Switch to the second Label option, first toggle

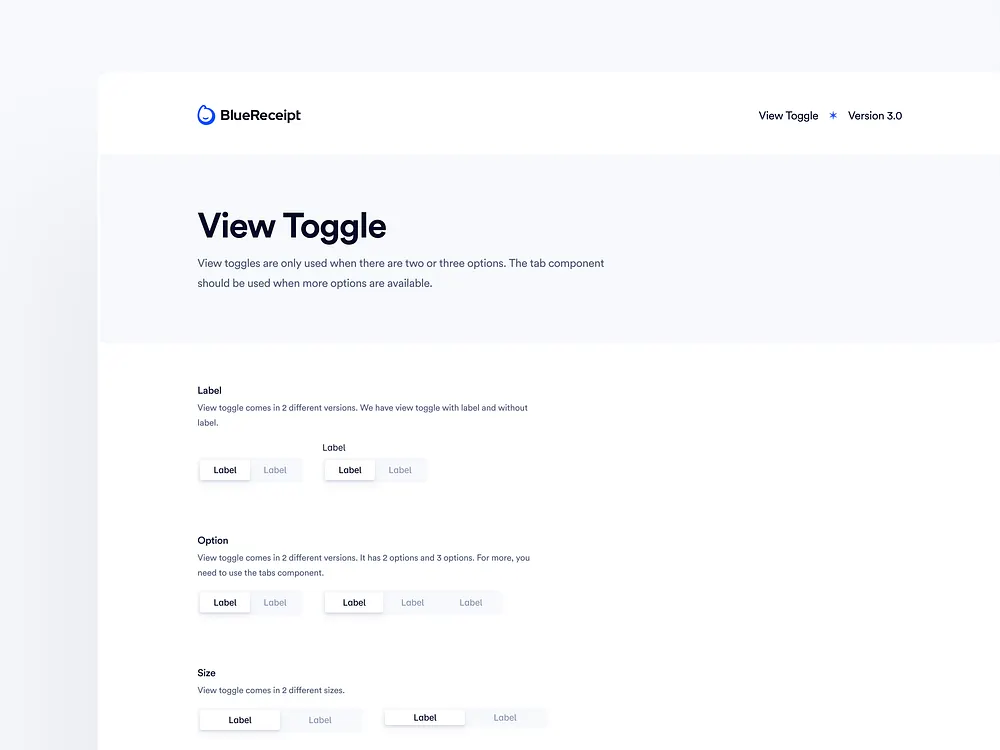[x=276, y=469]
